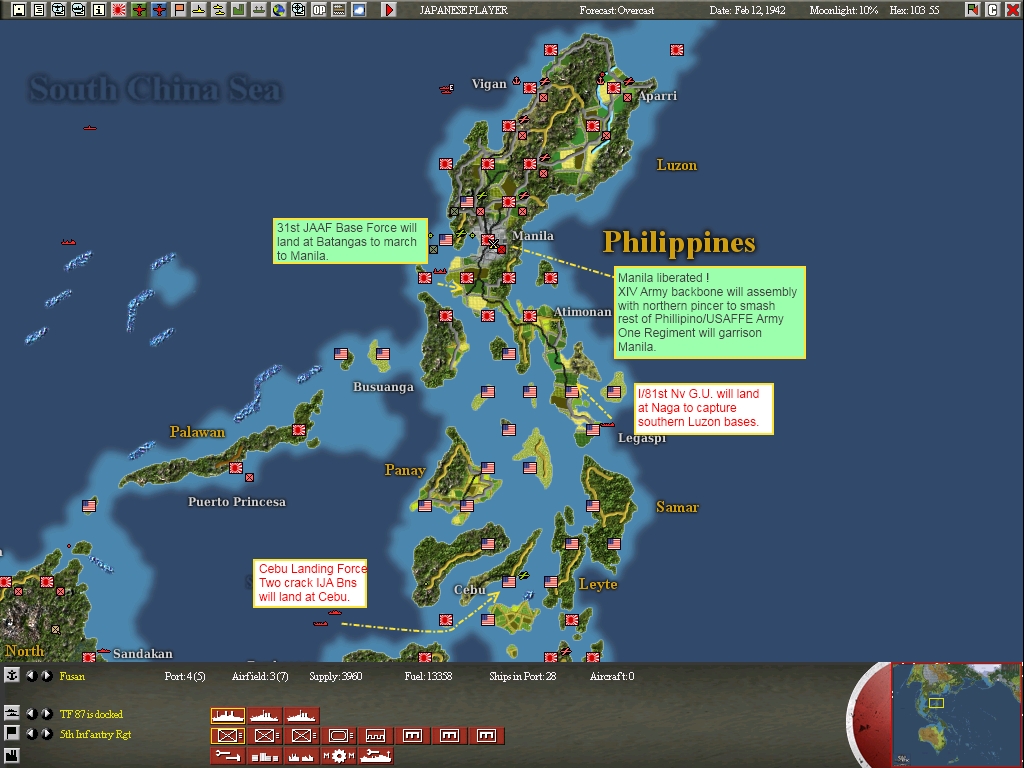Click the gear settings icon in the unit row
The height and width of the screenshot is (768, 1024).
coord(339,755)
